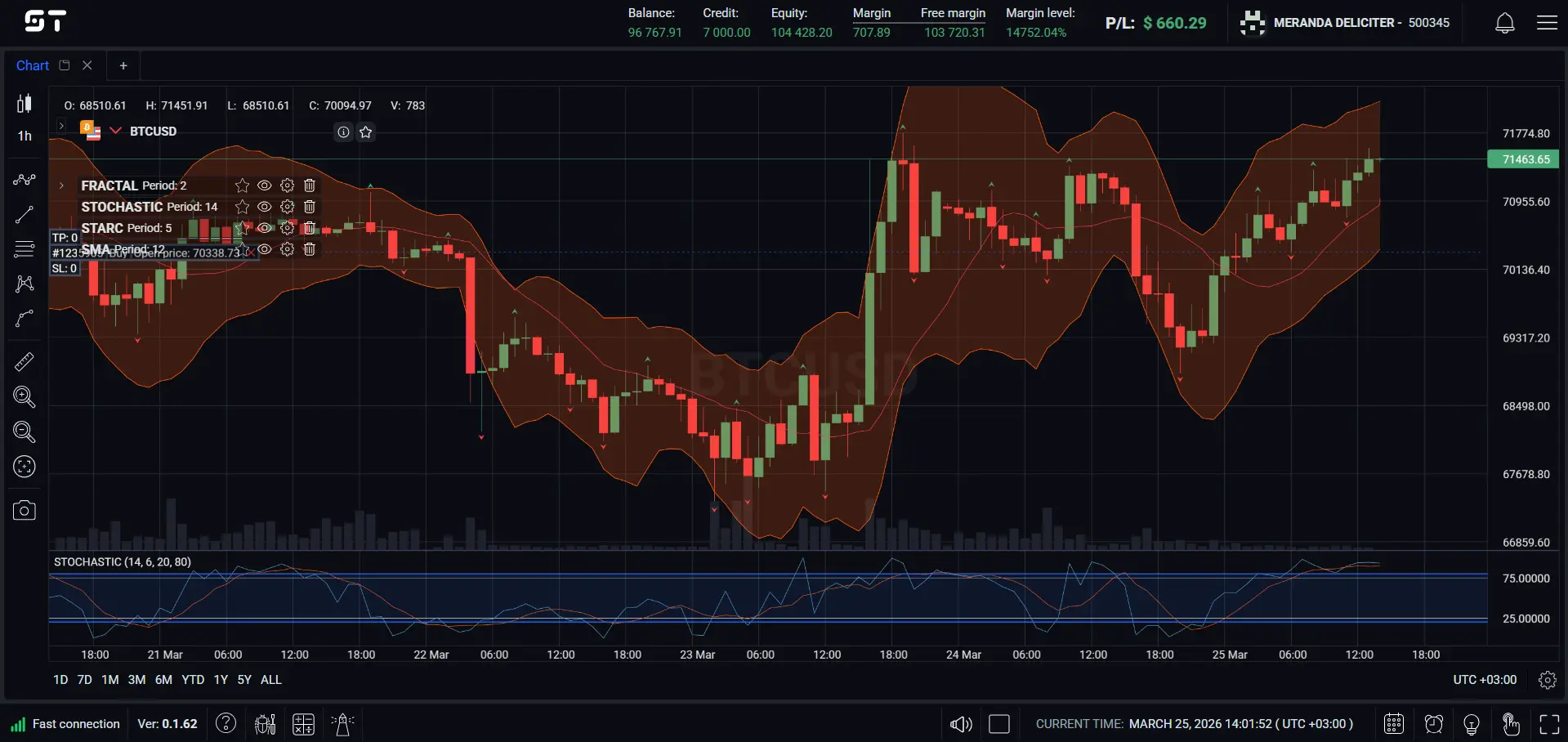Viewport: 1568px width, 742px height.
Task: Open the calculator icon in status bar
Action: pyautogui.click(x=303, y=724)
